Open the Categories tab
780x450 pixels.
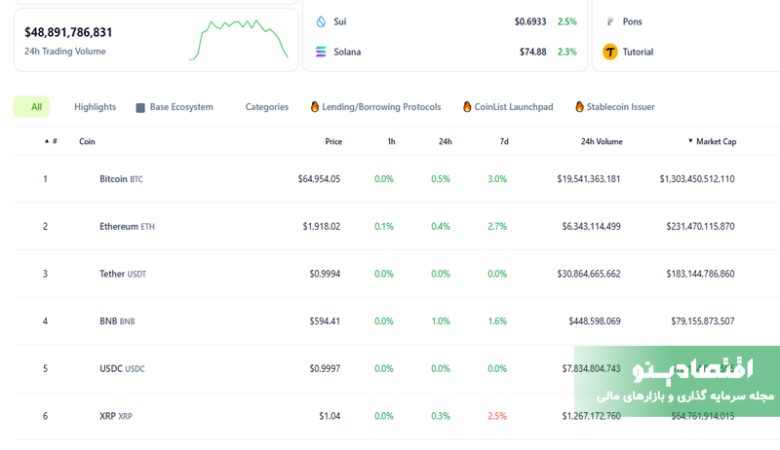pyautogui.click(x=267, y=107)
